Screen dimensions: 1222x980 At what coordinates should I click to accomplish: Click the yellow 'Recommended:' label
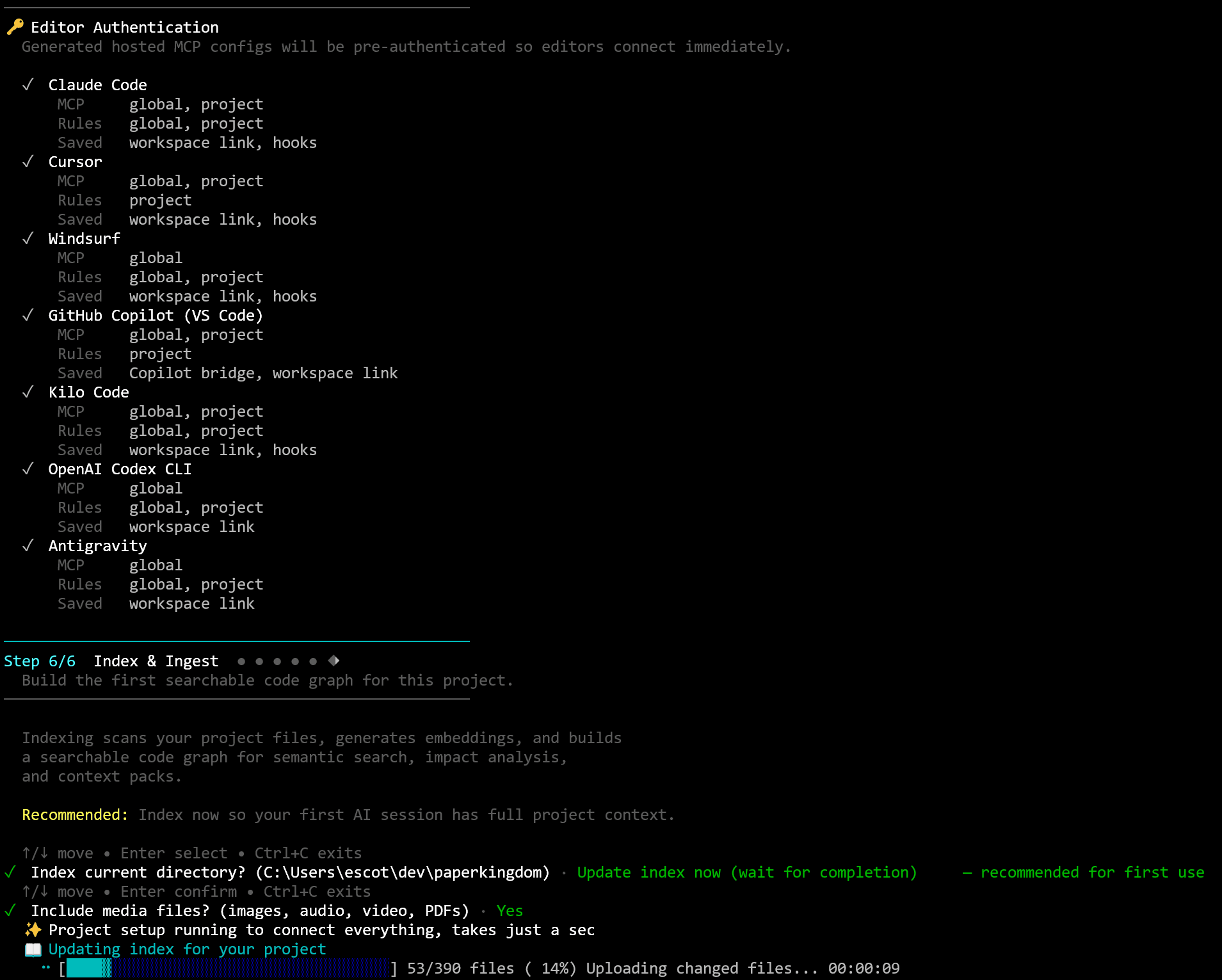coord(76,815)
